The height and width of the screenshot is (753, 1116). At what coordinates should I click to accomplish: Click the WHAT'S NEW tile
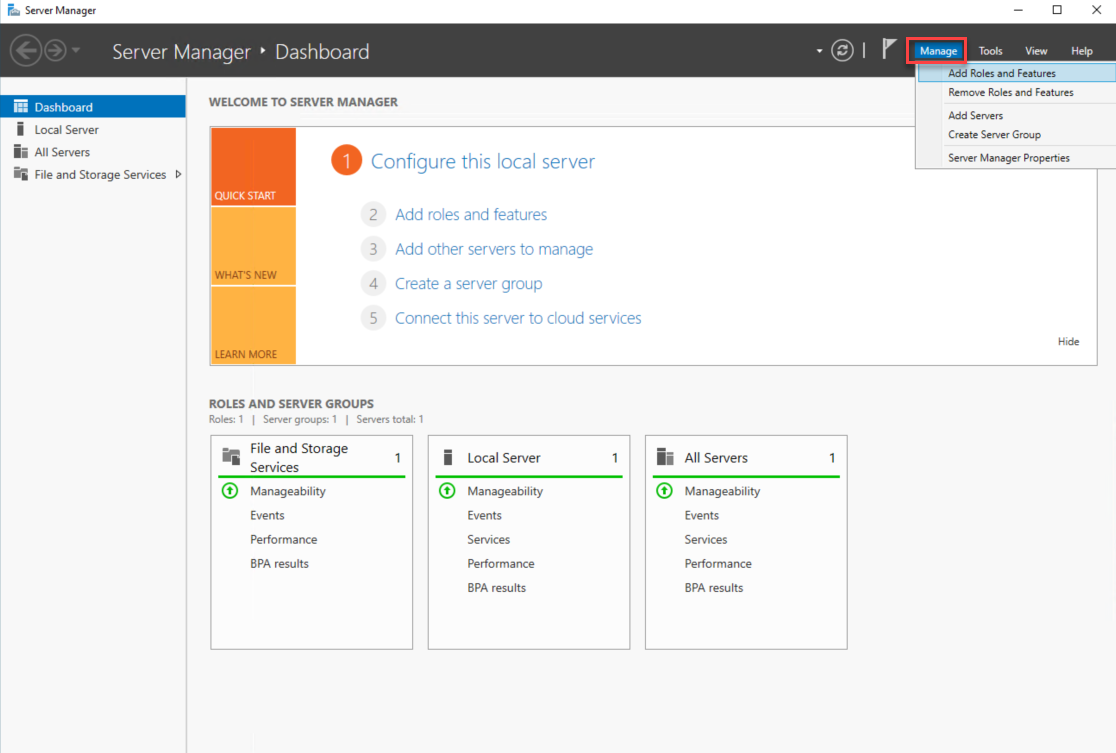pos(253,246)
